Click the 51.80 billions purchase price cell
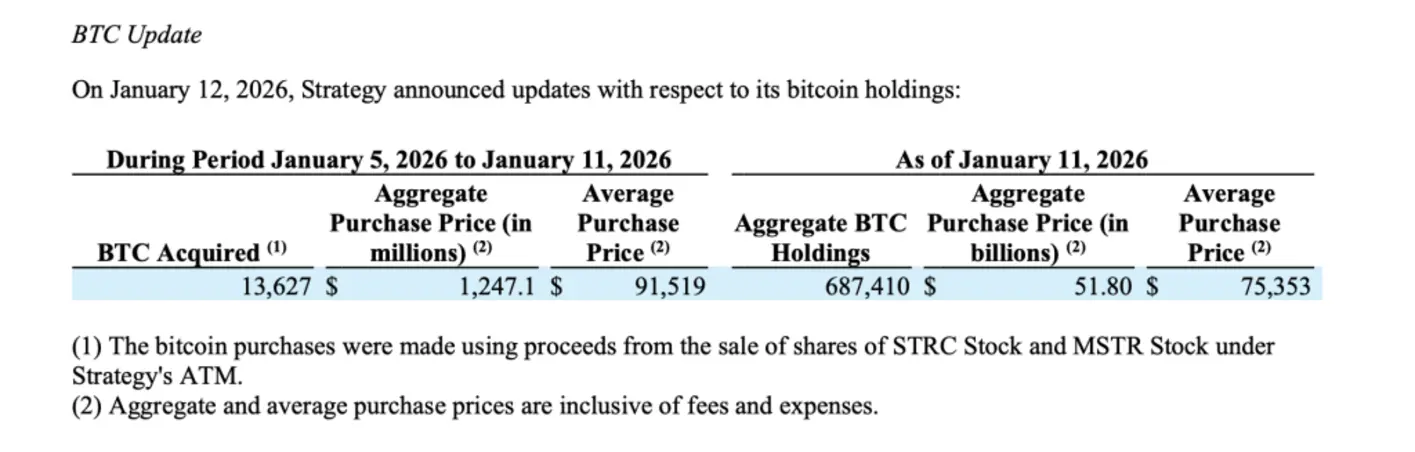This screenshot has width=1415, height=452. coord(1104,288)
